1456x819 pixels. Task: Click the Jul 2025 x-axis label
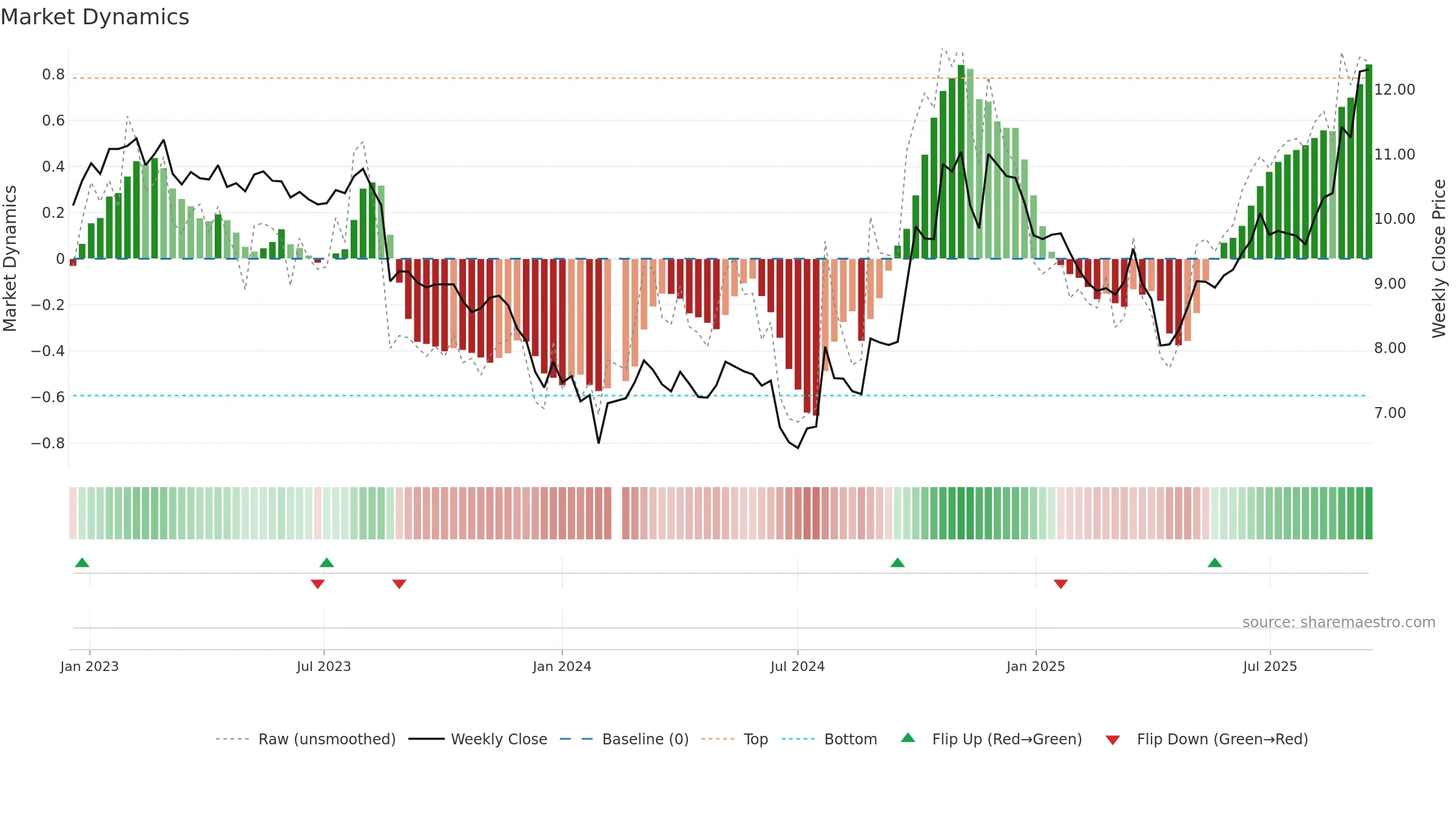1270,666
